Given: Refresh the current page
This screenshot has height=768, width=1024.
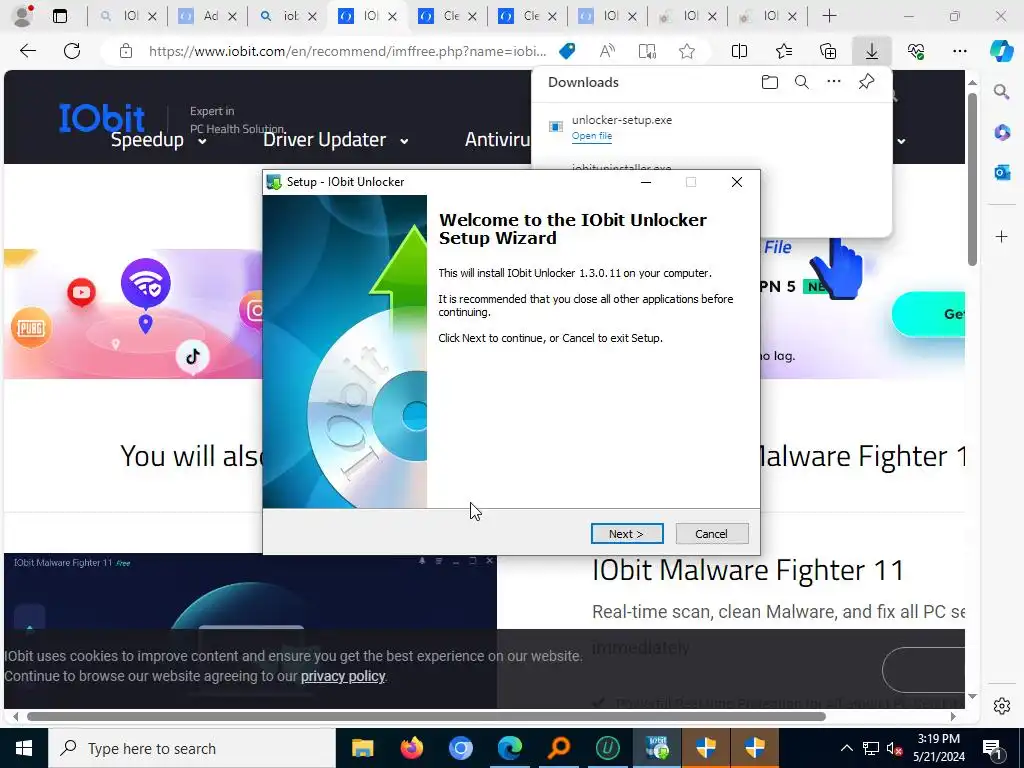Looking at the screenshot, I should click(72, 51).
